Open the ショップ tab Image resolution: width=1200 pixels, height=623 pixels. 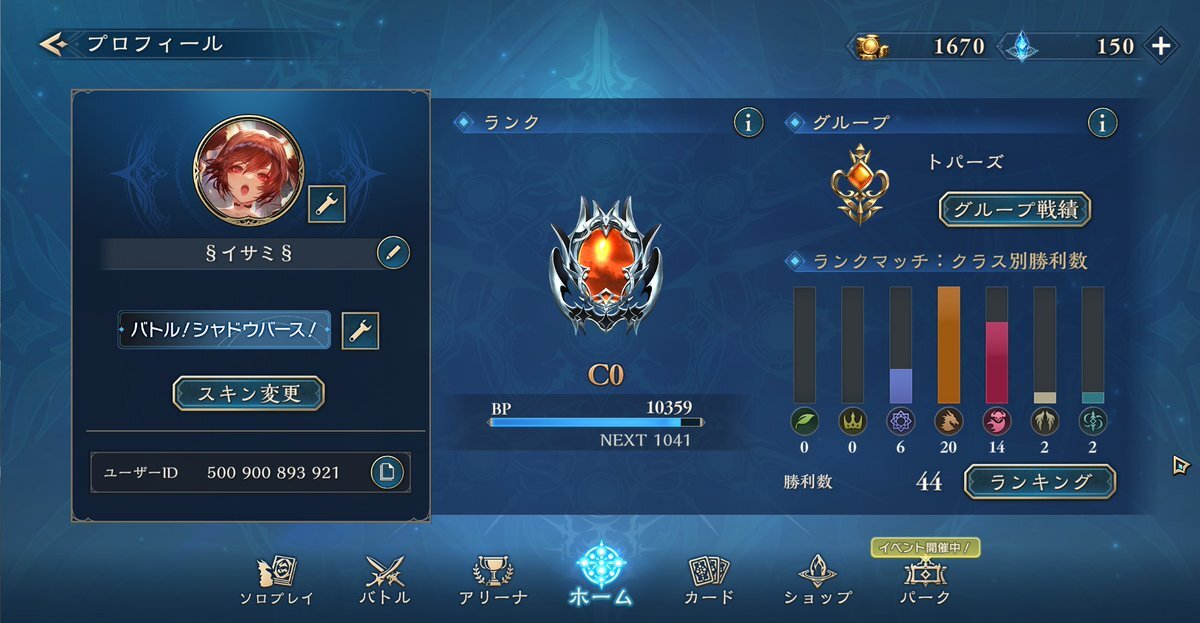[818, 579]
